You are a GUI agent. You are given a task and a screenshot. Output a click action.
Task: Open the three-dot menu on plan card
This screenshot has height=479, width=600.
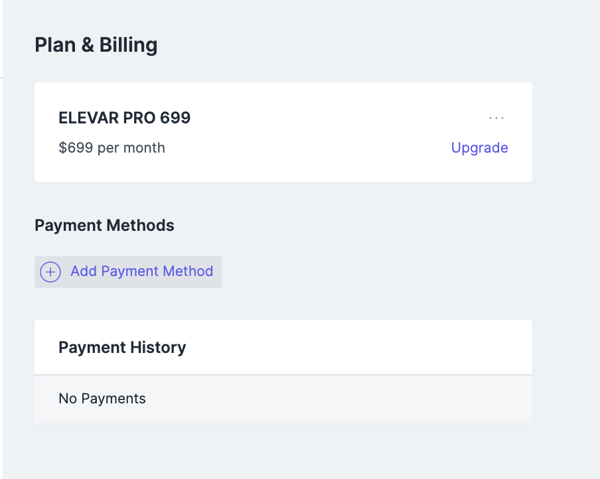click(x=496, y=118)
